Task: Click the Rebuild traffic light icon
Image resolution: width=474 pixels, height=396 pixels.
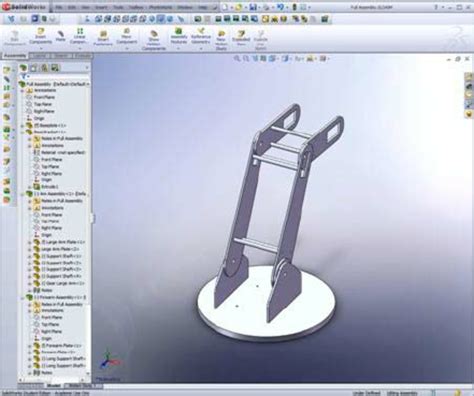Action: point(294,7)
